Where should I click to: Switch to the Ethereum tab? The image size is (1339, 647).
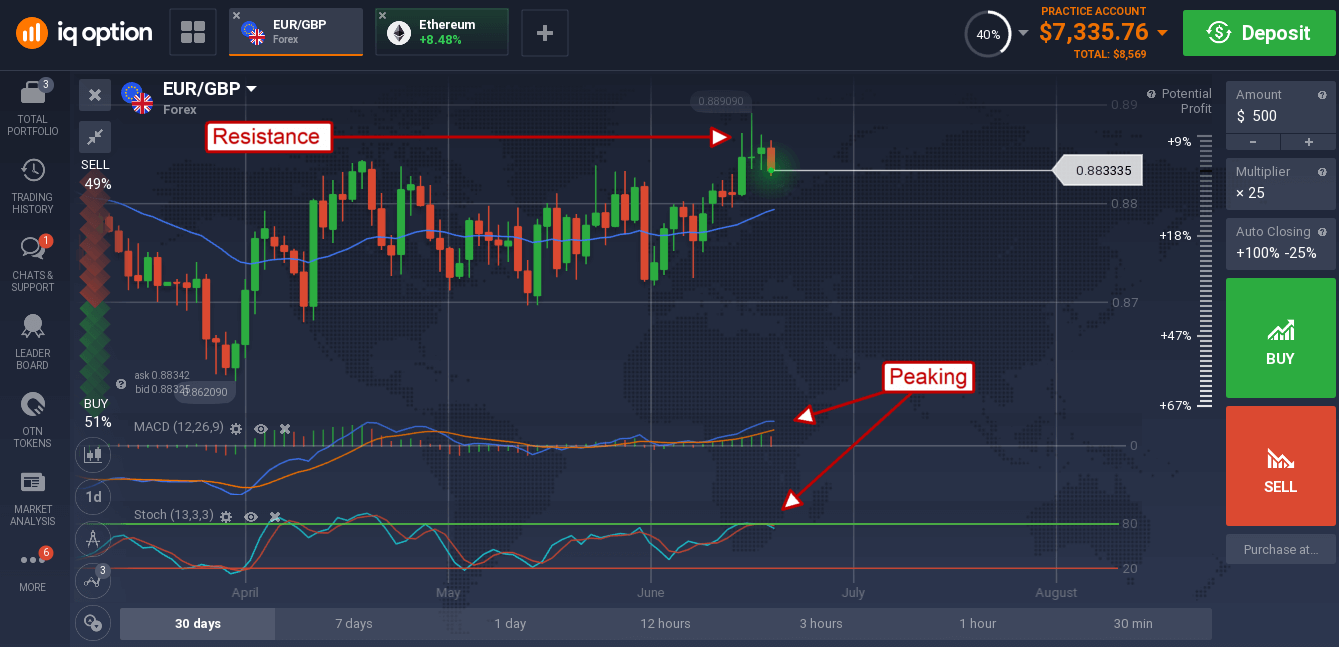point(442,32)
